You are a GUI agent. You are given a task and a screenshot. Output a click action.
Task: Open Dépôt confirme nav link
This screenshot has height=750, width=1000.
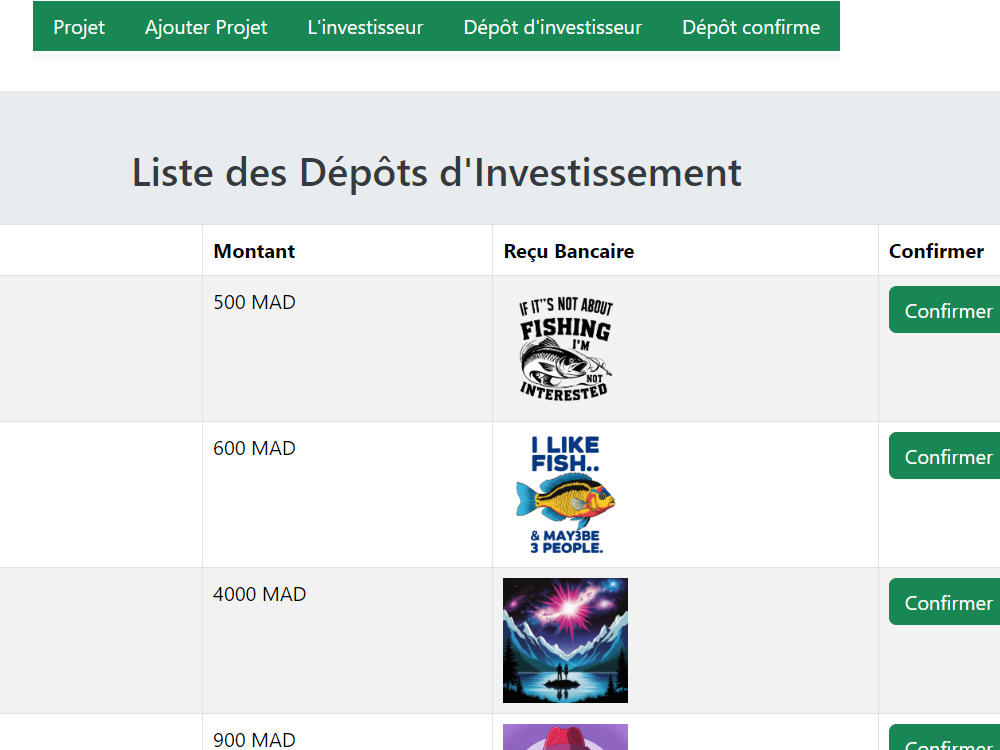click(751, 27)
